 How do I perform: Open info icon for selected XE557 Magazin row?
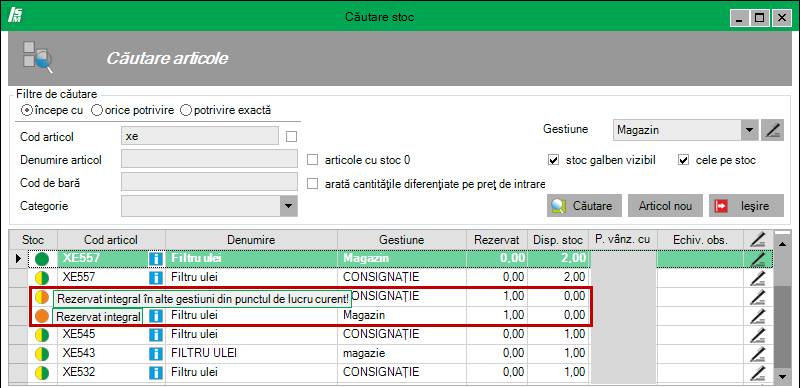(155, 259)
